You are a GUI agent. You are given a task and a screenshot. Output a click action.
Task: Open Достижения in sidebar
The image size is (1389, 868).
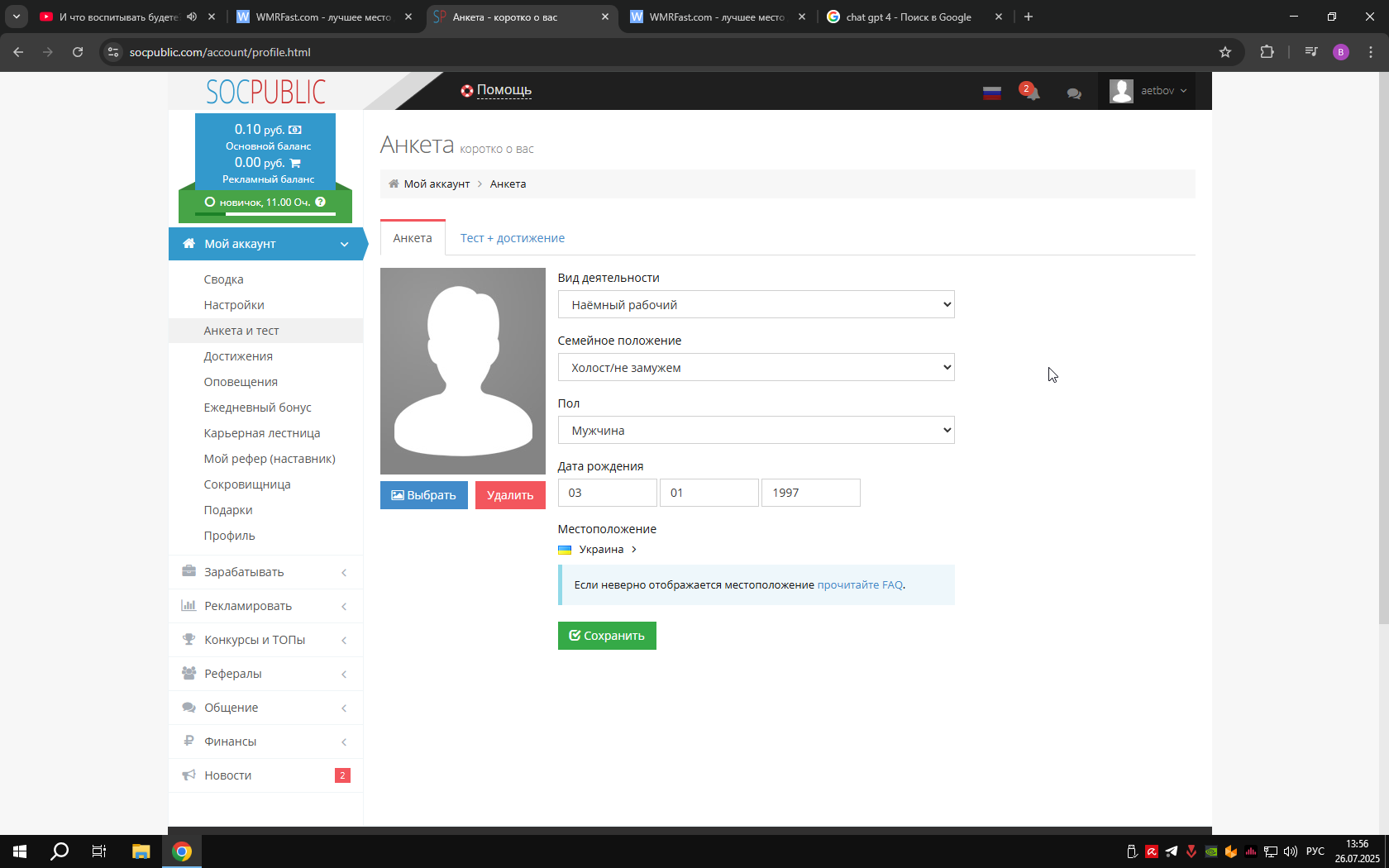[238, 356]
